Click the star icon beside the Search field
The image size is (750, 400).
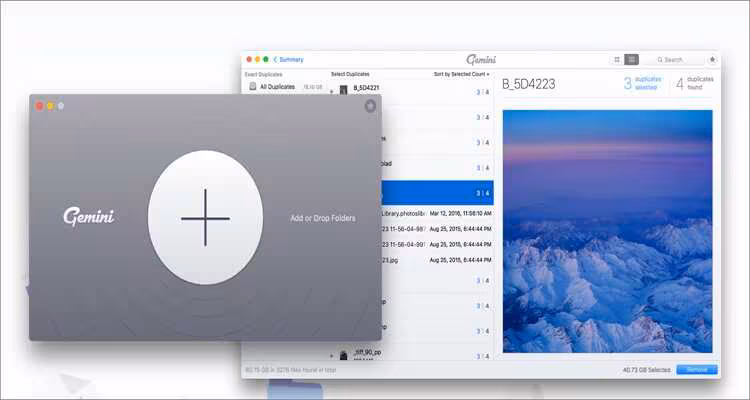pyautogui.click(x=712, y=60)
